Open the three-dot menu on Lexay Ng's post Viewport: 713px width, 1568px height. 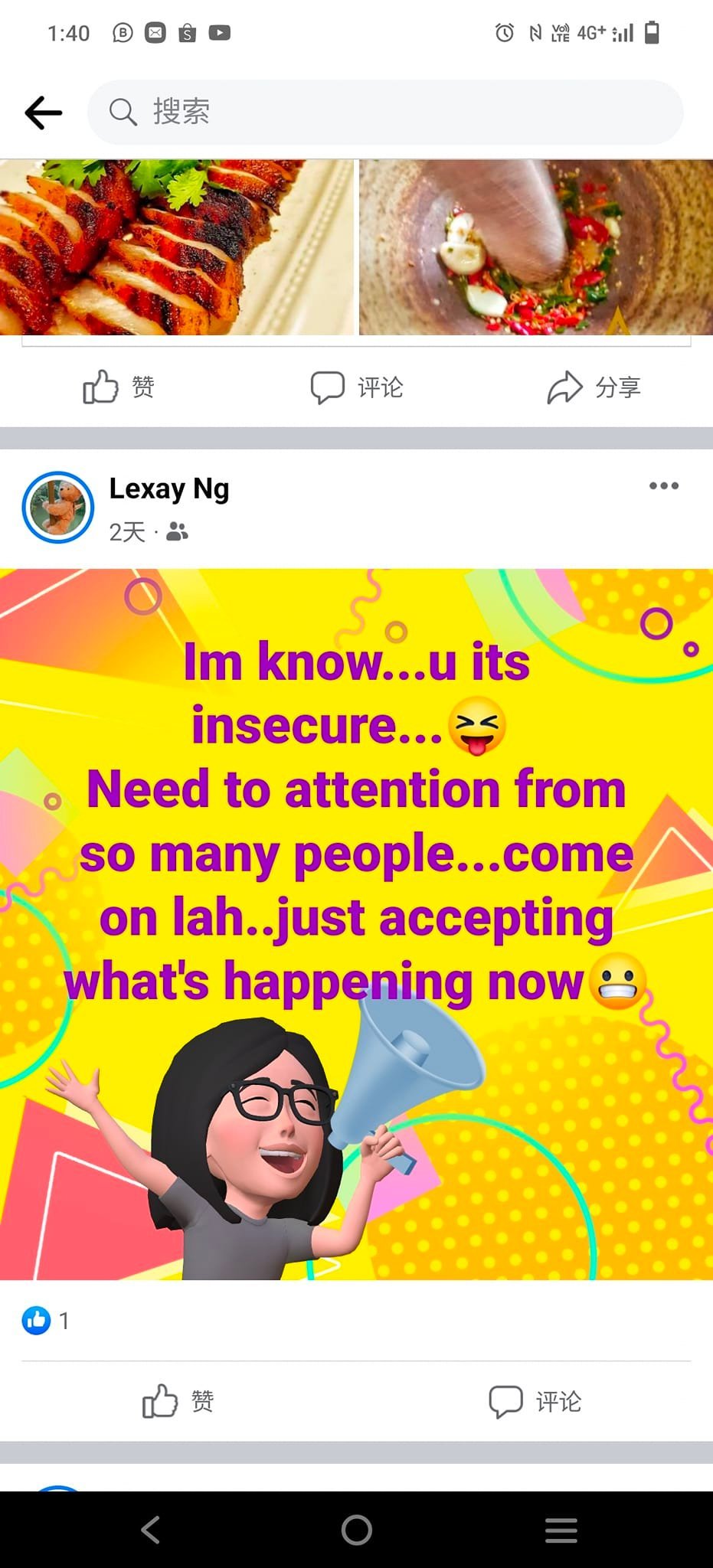point(663,485)
